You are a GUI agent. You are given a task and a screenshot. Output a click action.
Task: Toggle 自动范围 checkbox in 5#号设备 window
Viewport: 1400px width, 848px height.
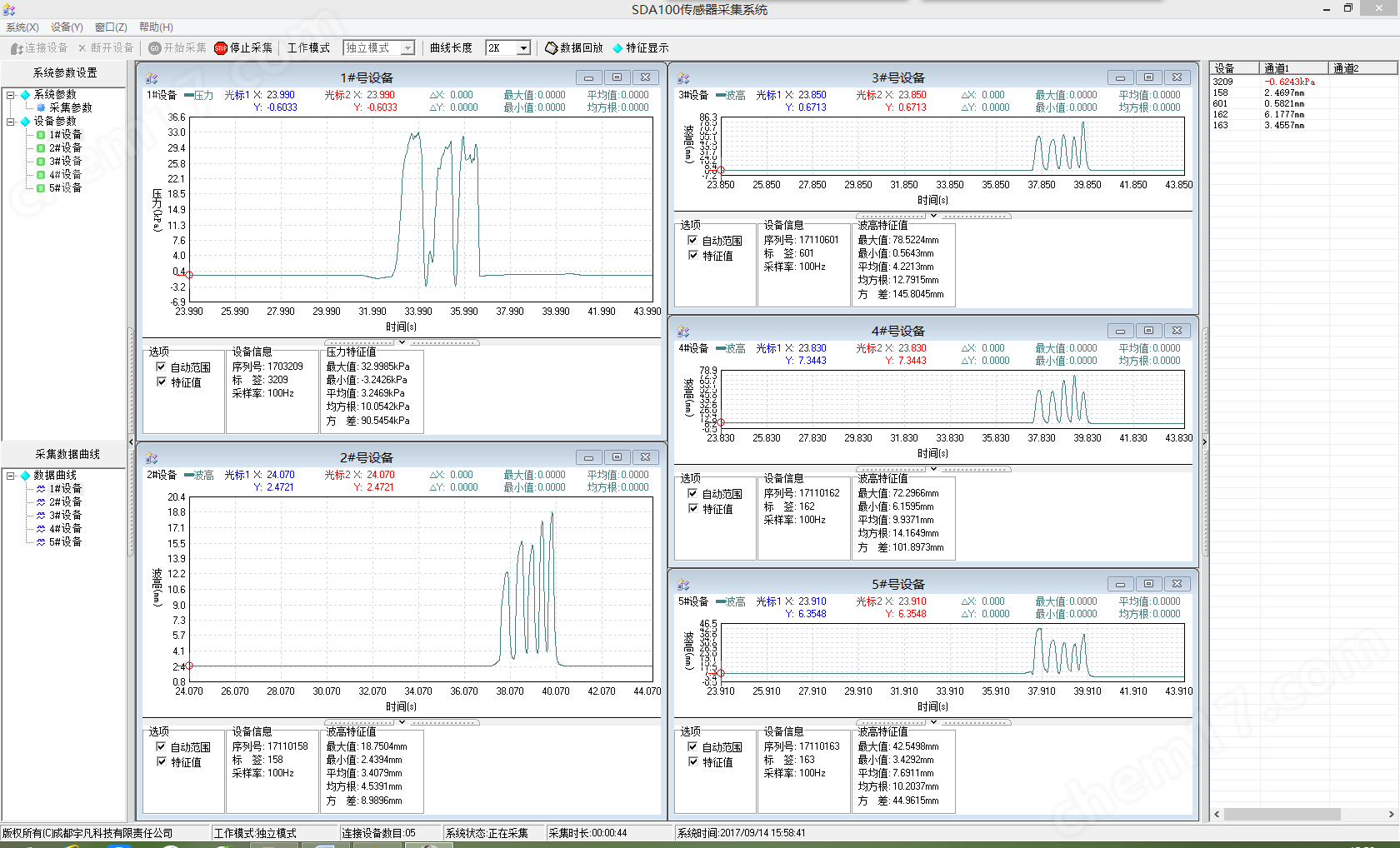click(692, 746)
